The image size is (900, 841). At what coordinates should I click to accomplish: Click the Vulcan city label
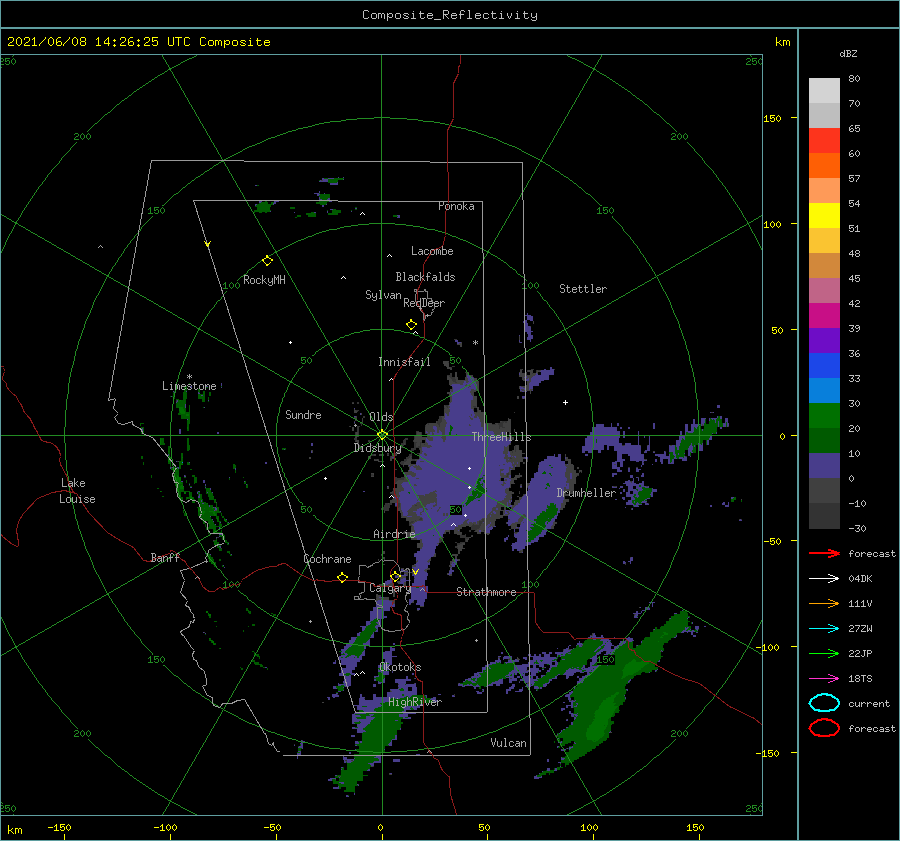509,743
